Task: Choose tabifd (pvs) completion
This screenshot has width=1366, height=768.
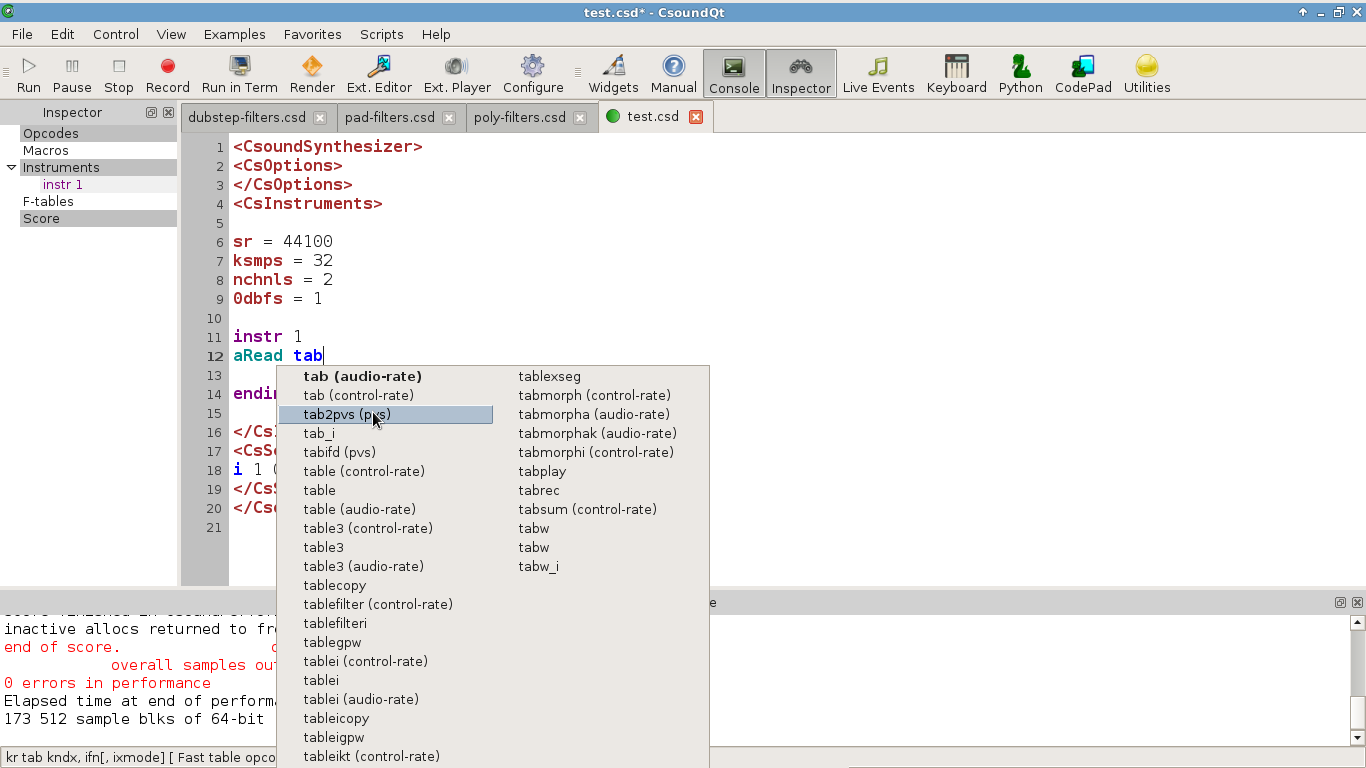Action: tap(385, 453)
